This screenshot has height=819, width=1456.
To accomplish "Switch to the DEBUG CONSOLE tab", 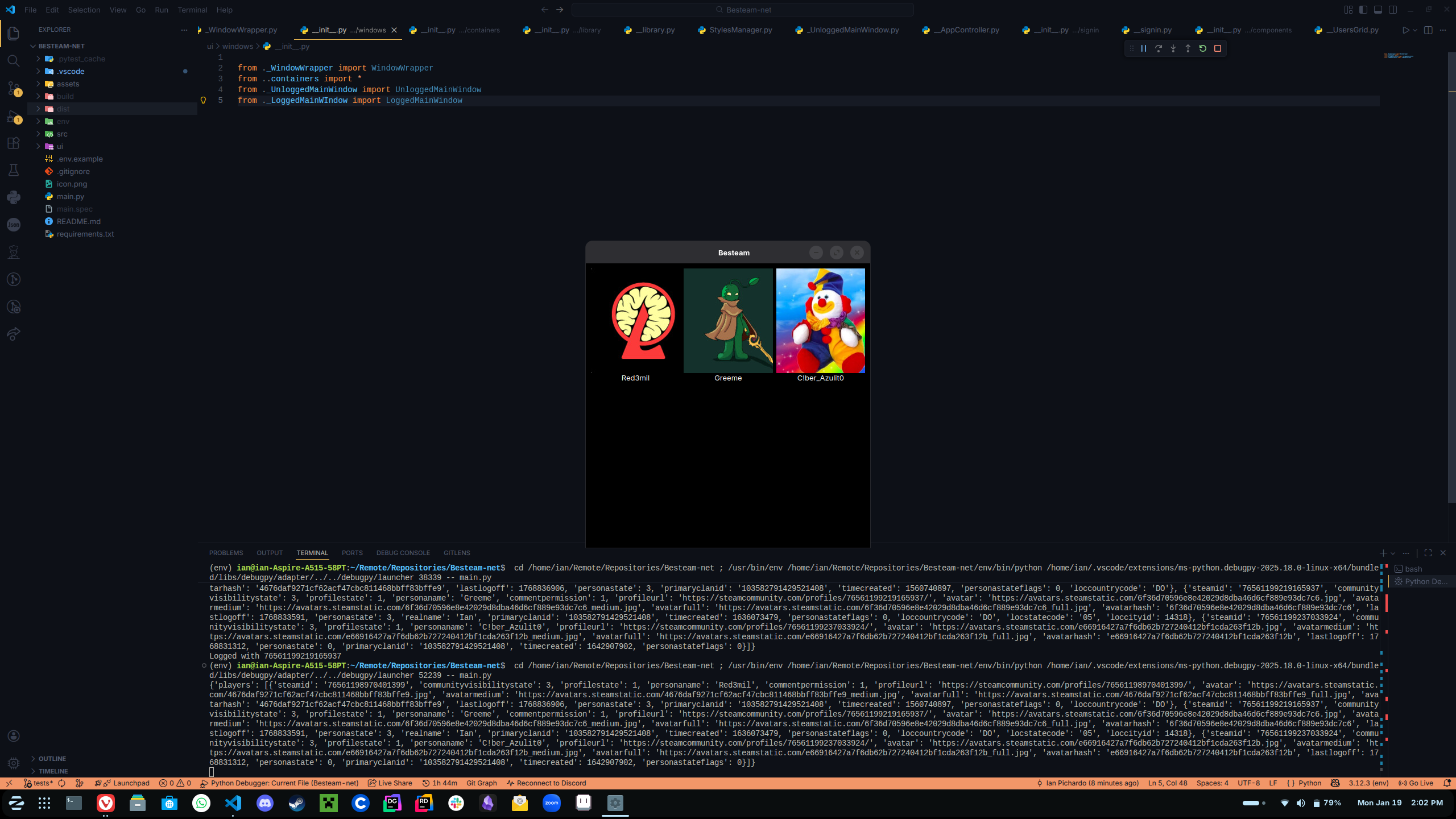I will (x=403, y=553).
